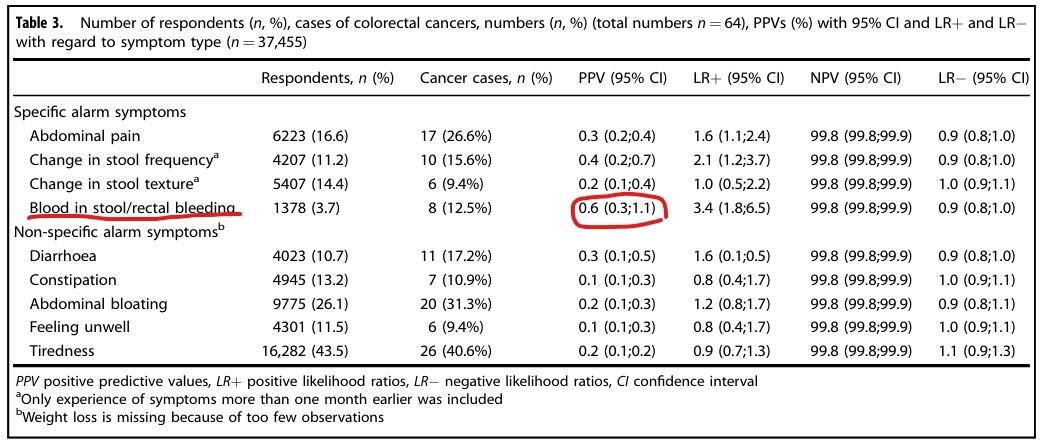This screenshot has width=1047, height=441.
Task: Select the LR+ value 3.4 (1.8;6.5)
Action: point(738,208)
